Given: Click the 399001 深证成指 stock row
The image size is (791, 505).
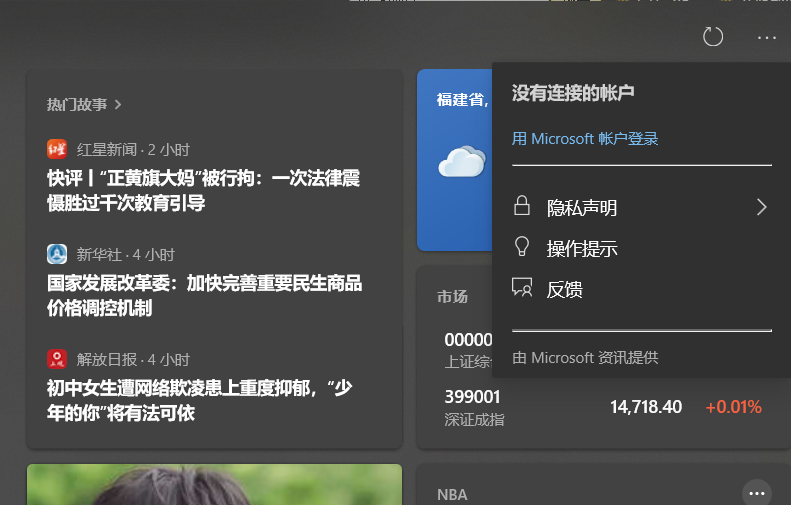Looking at the screenshot, I should [x=602, y=407].
